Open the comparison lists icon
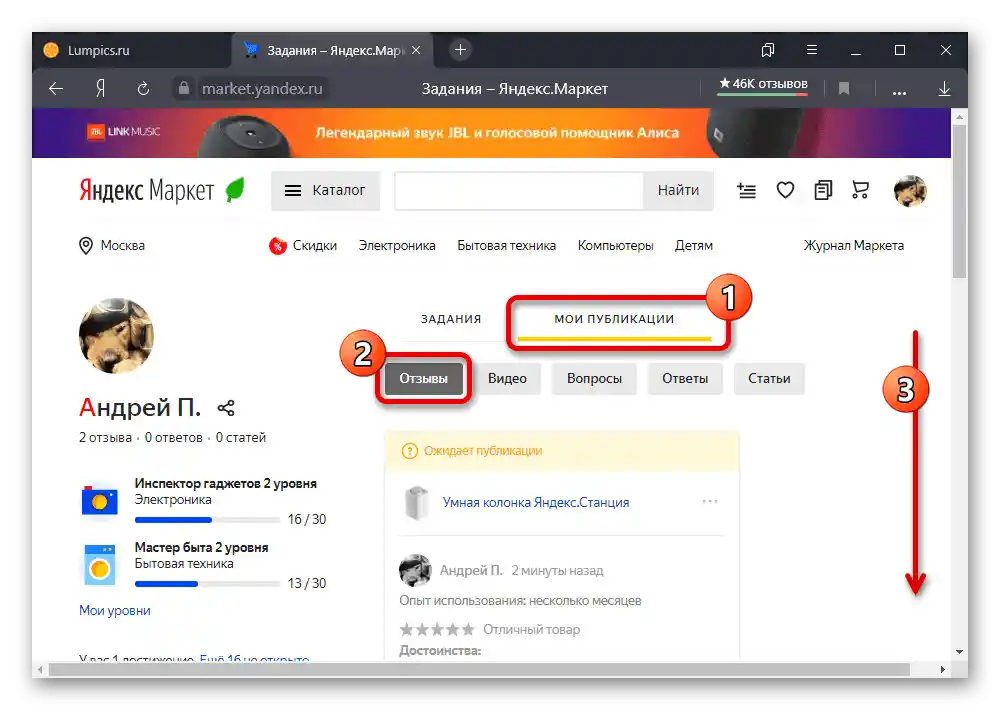 coord(823,190)
